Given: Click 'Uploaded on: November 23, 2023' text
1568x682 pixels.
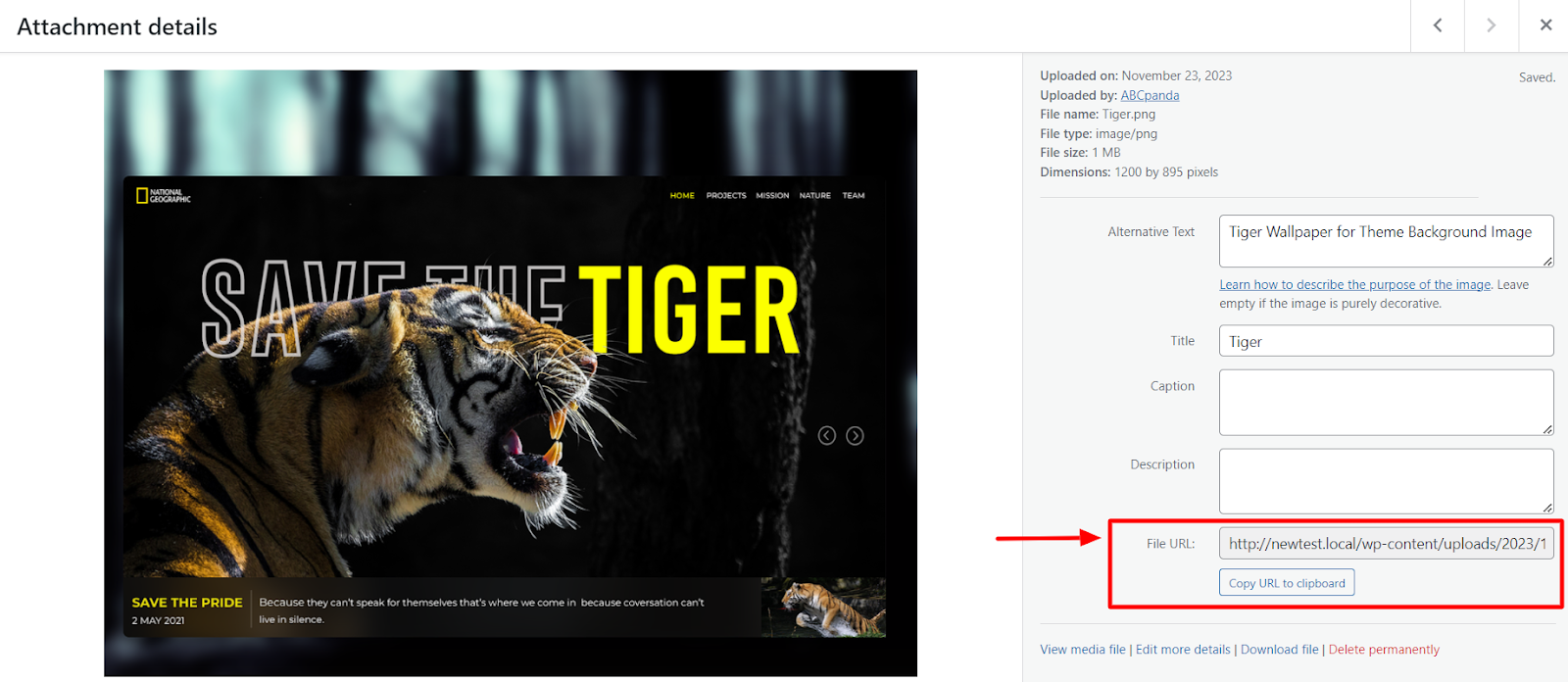Looking at the screenshot, I should [1136, 75].
